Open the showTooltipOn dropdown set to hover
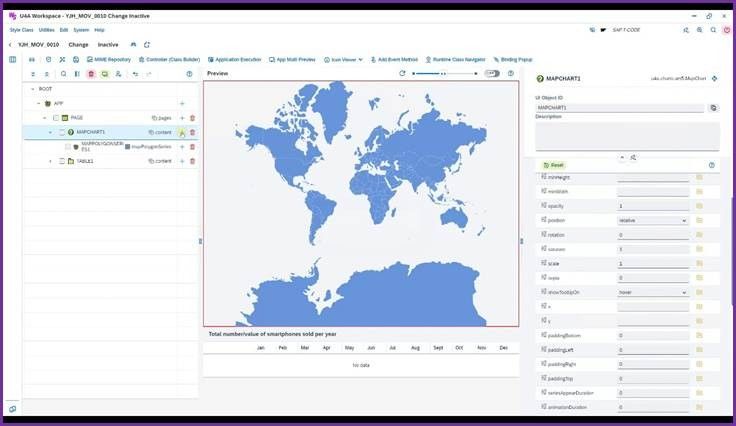This screenshot has width=736, height=426. (x=652, y=292)
